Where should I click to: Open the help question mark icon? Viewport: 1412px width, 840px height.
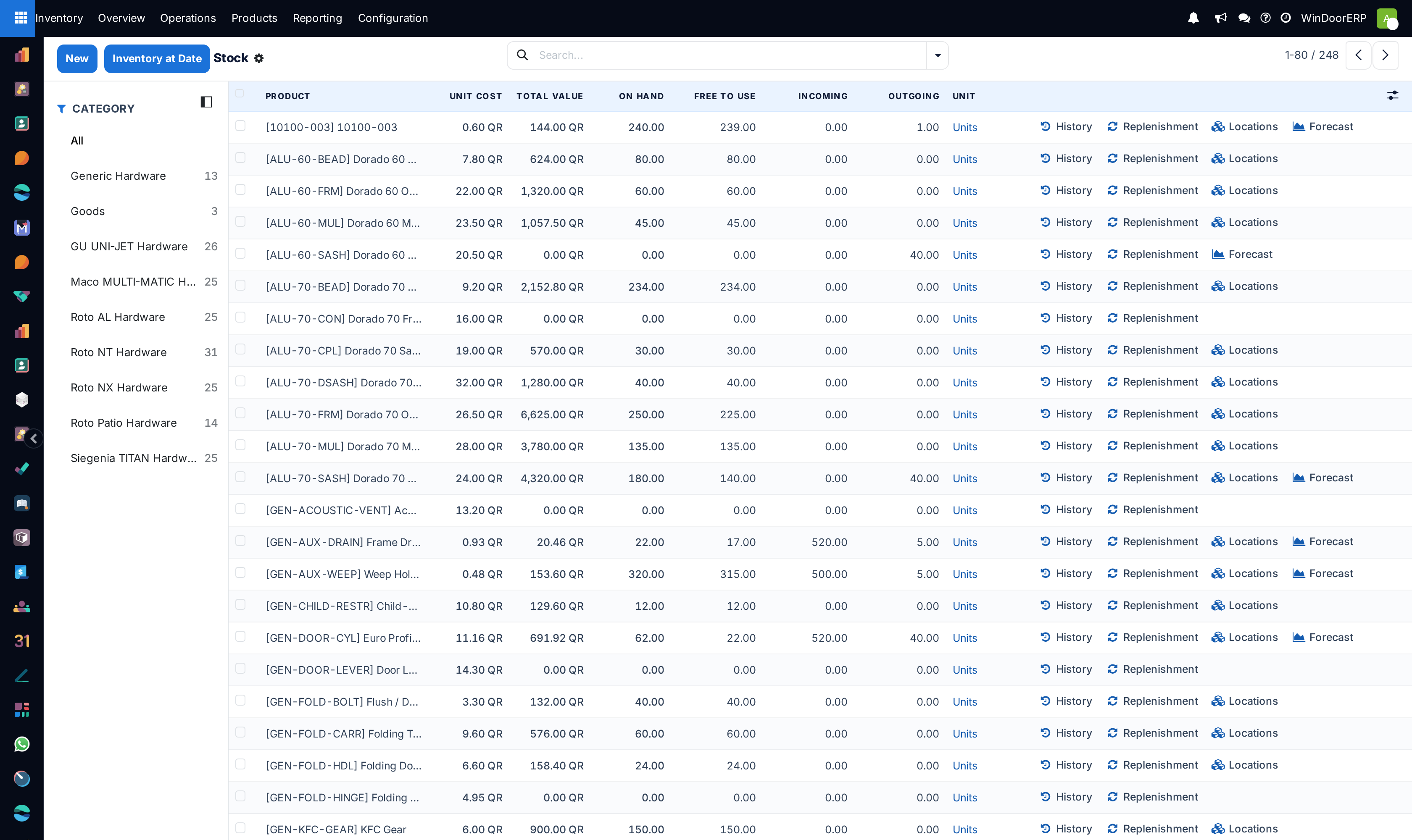coord(1265,18)
